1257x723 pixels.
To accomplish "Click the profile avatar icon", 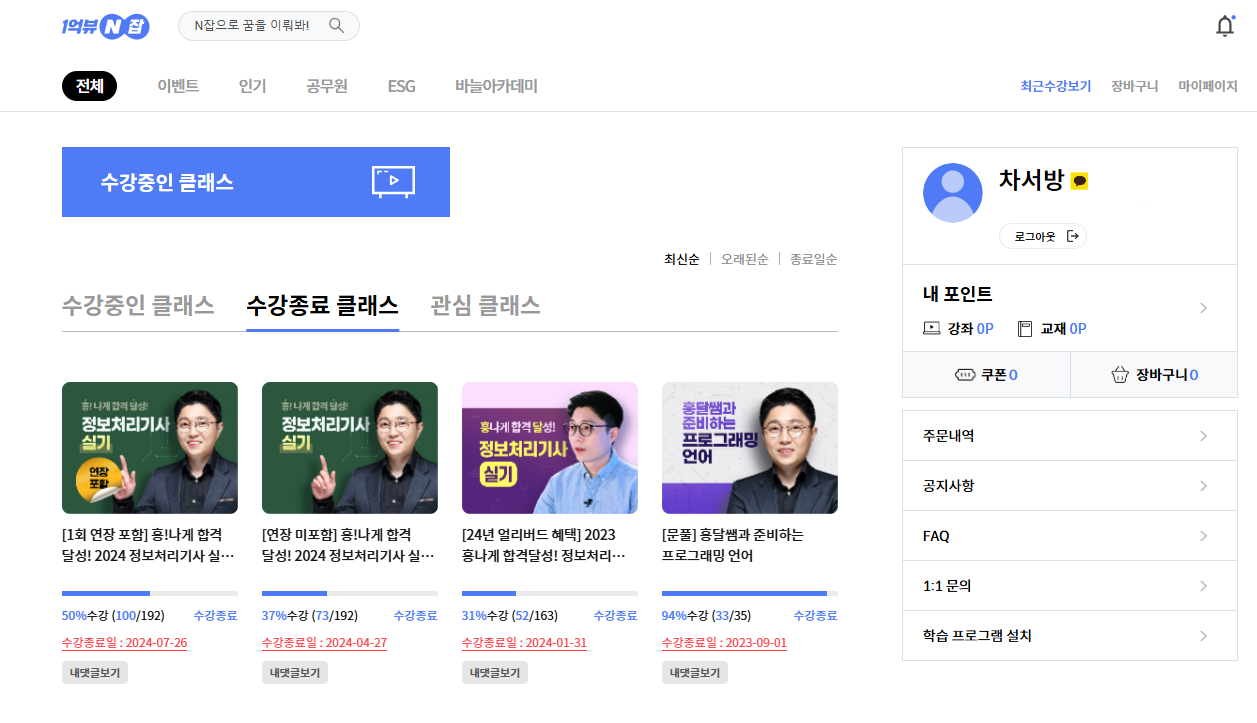I will [x=952, y=192].
